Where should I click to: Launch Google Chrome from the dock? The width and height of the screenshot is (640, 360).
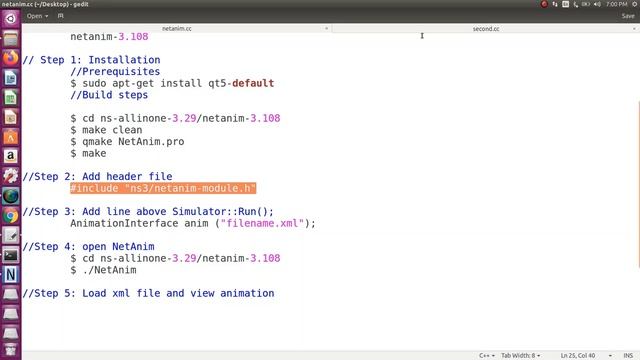[x=11, y=216]
